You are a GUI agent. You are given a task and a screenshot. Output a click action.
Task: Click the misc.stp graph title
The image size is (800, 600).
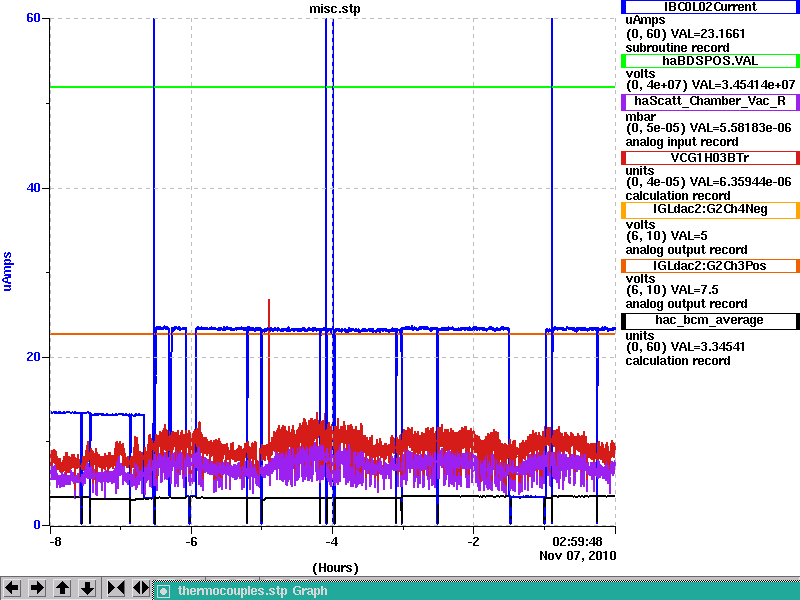[x=335, y=9]
